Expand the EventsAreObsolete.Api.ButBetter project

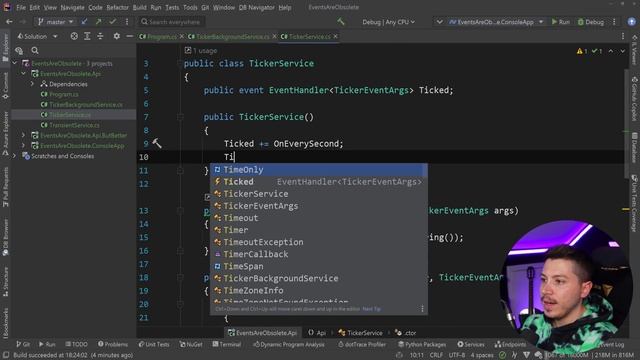24,135
